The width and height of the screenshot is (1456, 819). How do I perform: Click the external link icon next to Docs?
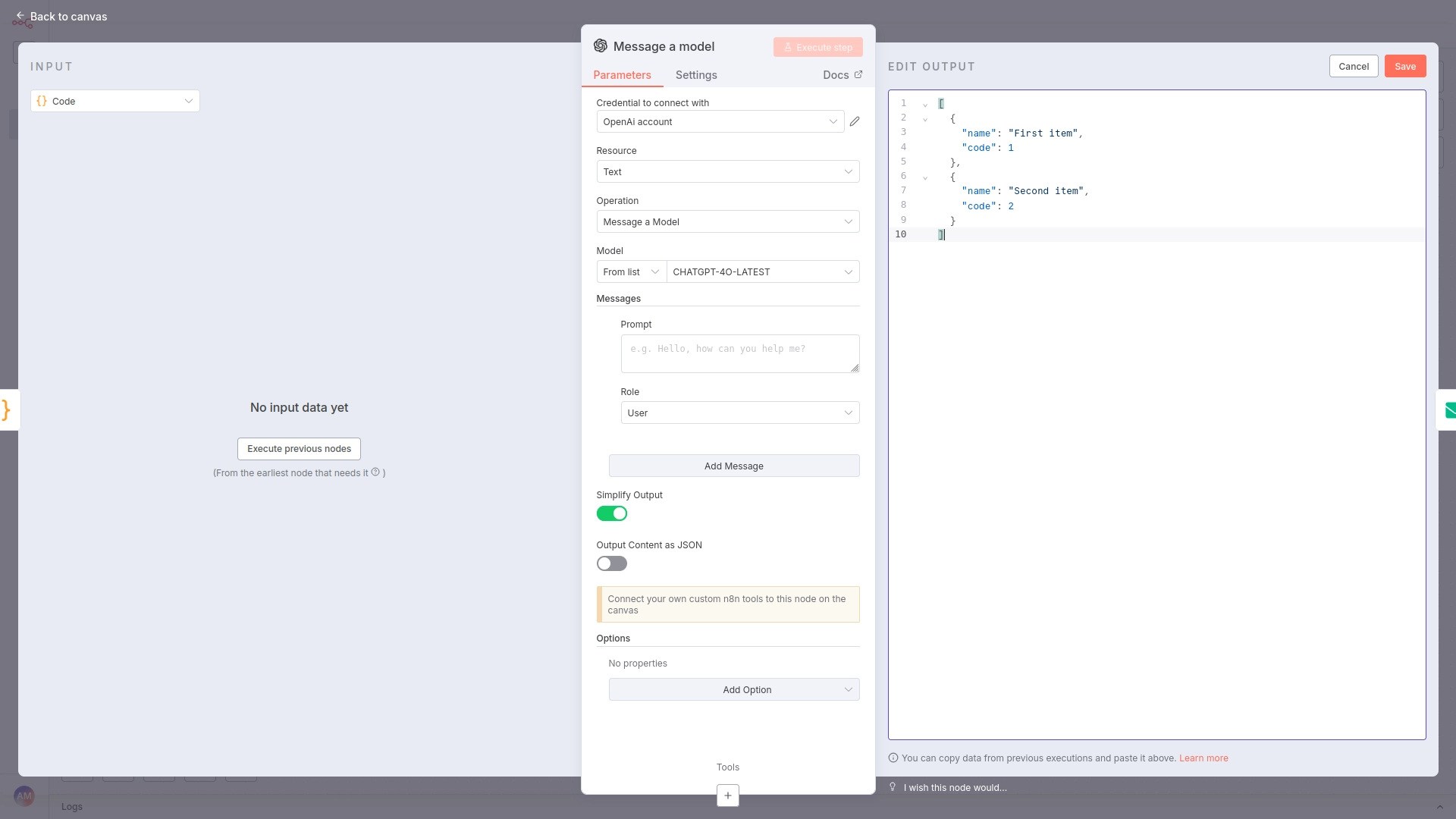tap(858, 74)
